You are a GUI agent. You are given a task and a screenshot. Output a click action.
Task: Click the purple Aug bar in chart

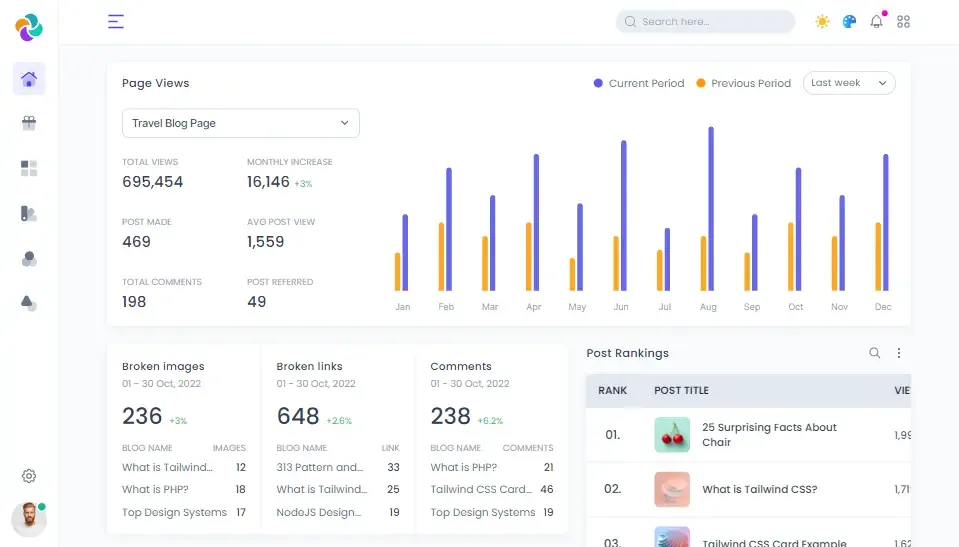coord(711,209)
